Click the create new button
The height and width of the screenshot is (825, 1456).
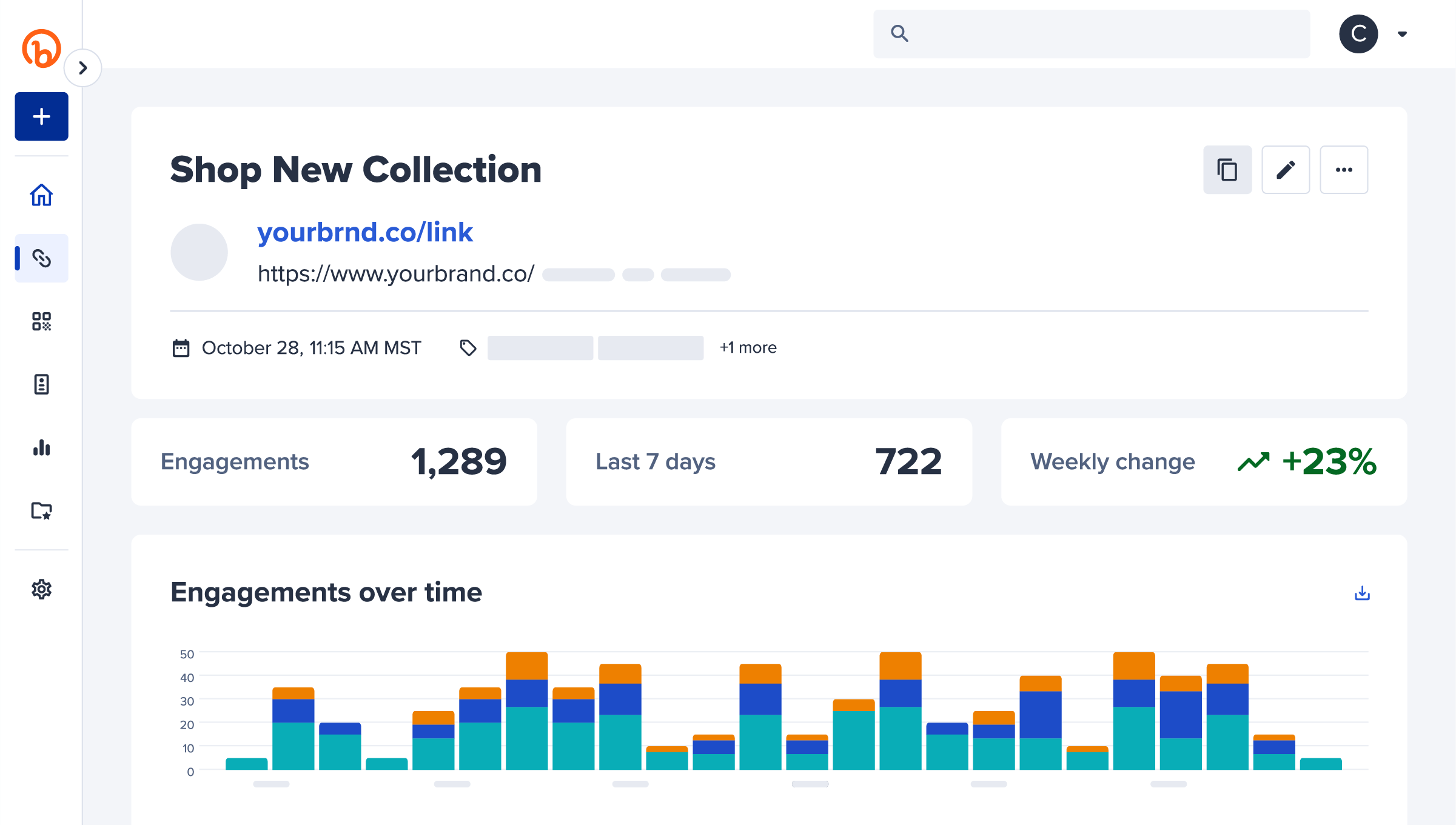pos(41,116)
